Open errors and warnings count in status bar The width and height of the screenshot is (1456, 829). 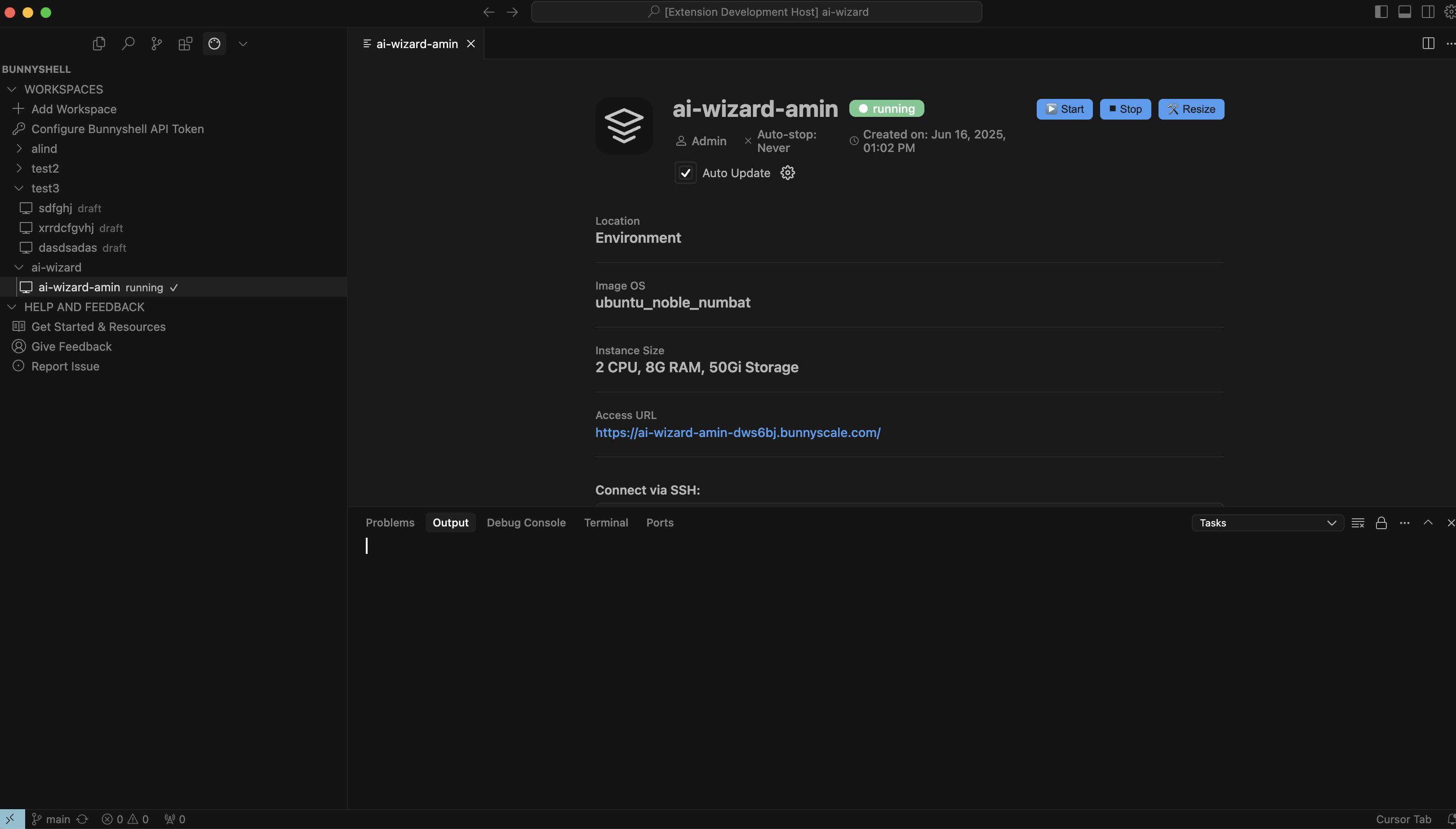pyautogui.click(x=125, y=819)
